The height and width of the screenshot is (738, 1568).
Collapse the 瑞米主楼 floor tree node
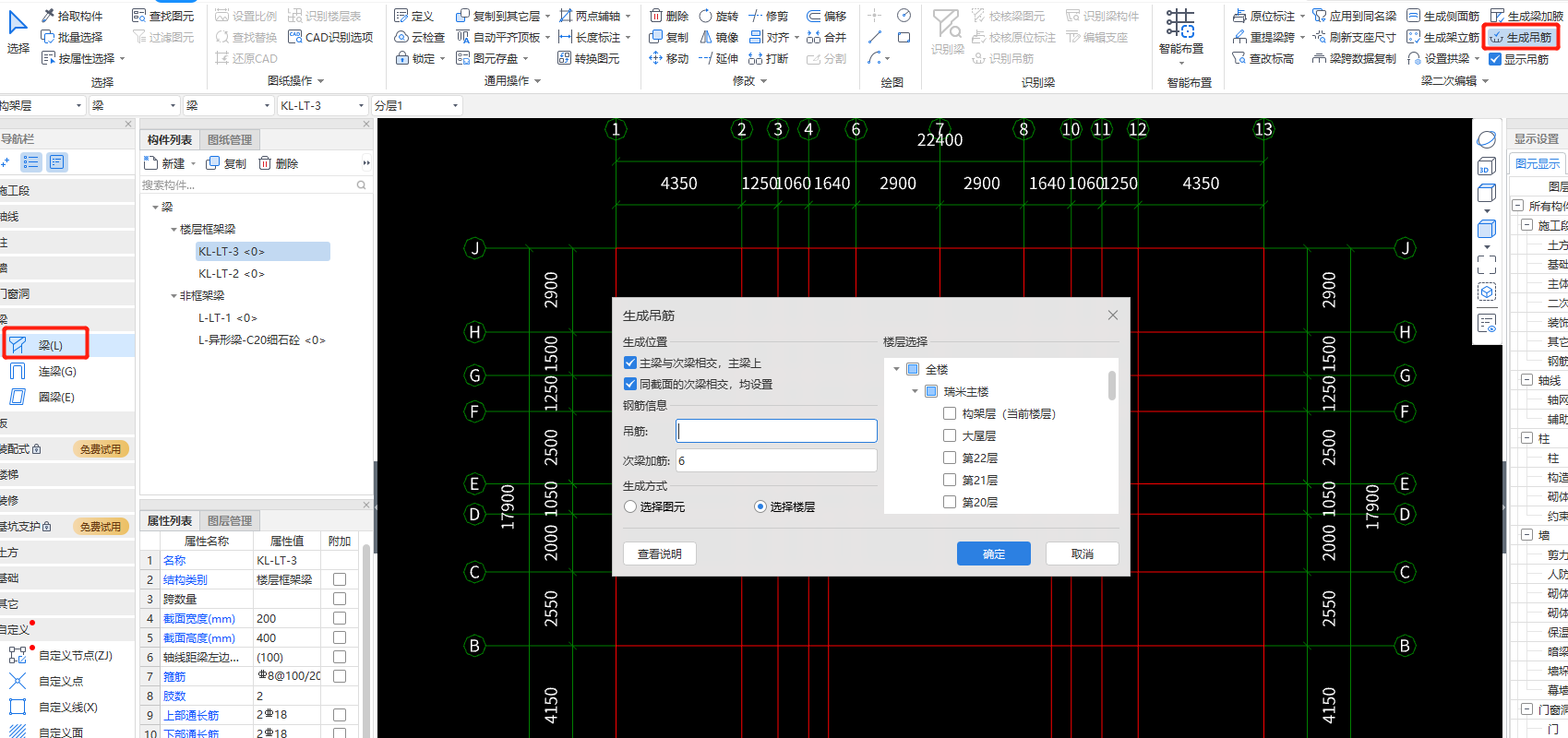pyautogui.click(x=915, y=392)
